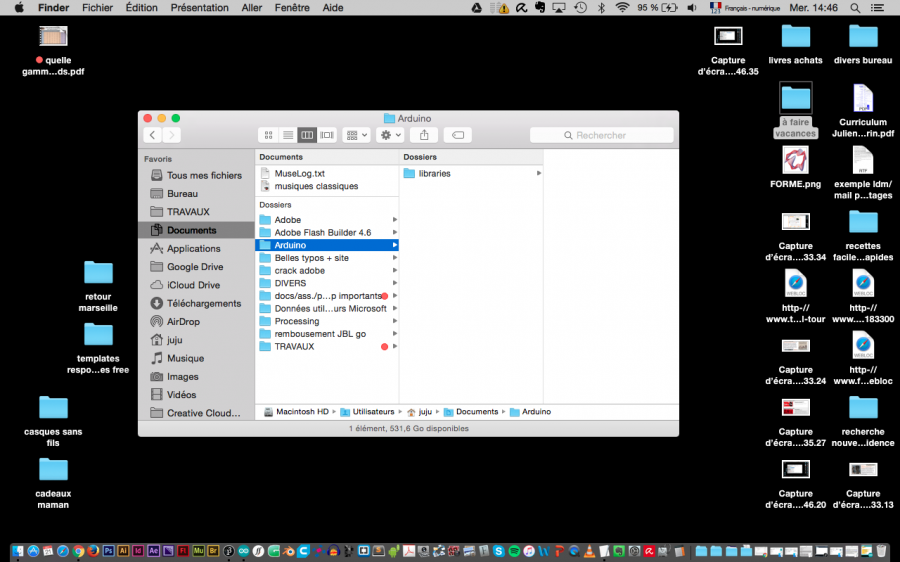Select the column view button
This screenshot has width=900, height=562.
coord(307,135)
